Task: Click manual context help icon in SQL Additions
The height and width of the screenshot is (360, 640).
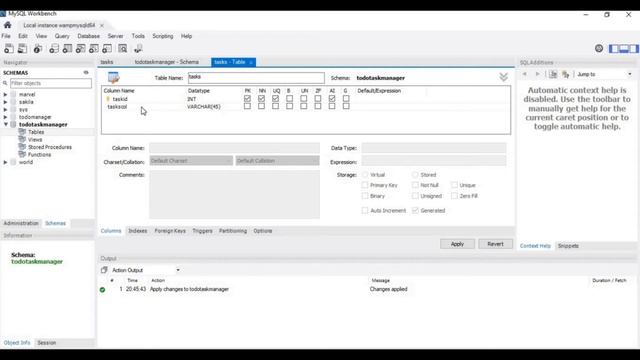Action: (x=553, y=74)
